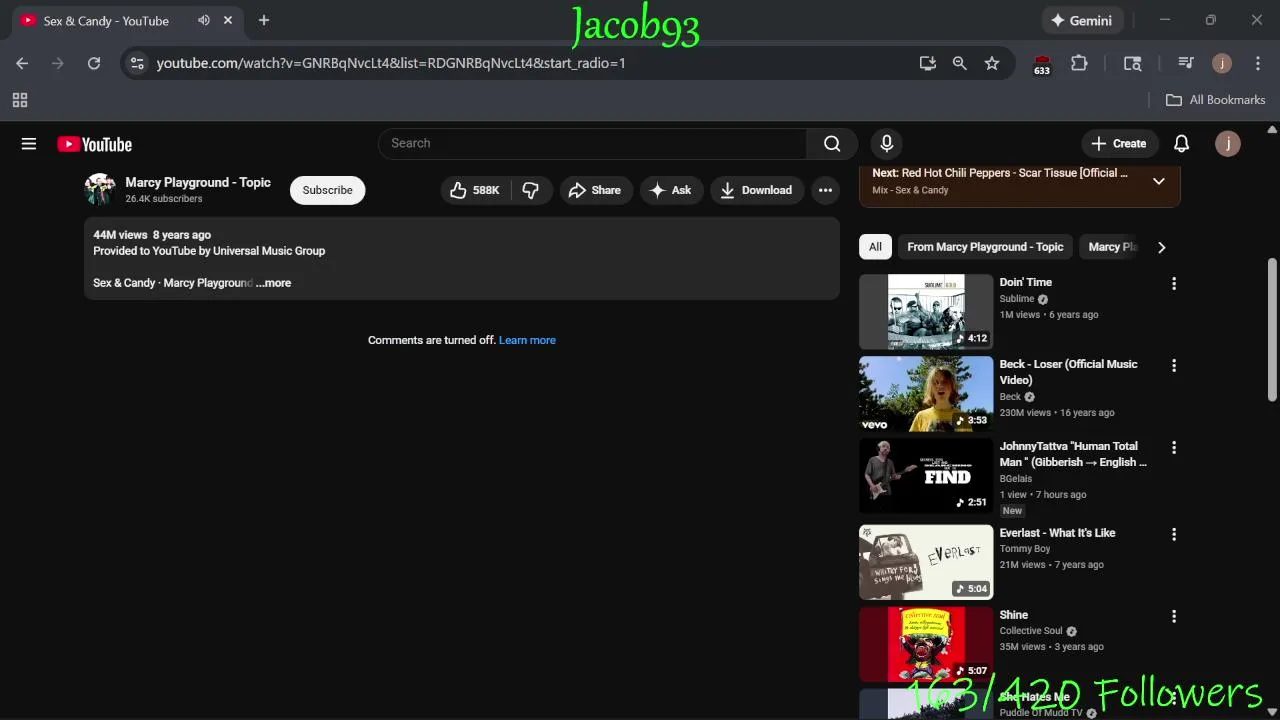Open Everlast - What It's Like title
The height and width of the screenshot is (720, 1280).
1057,533
